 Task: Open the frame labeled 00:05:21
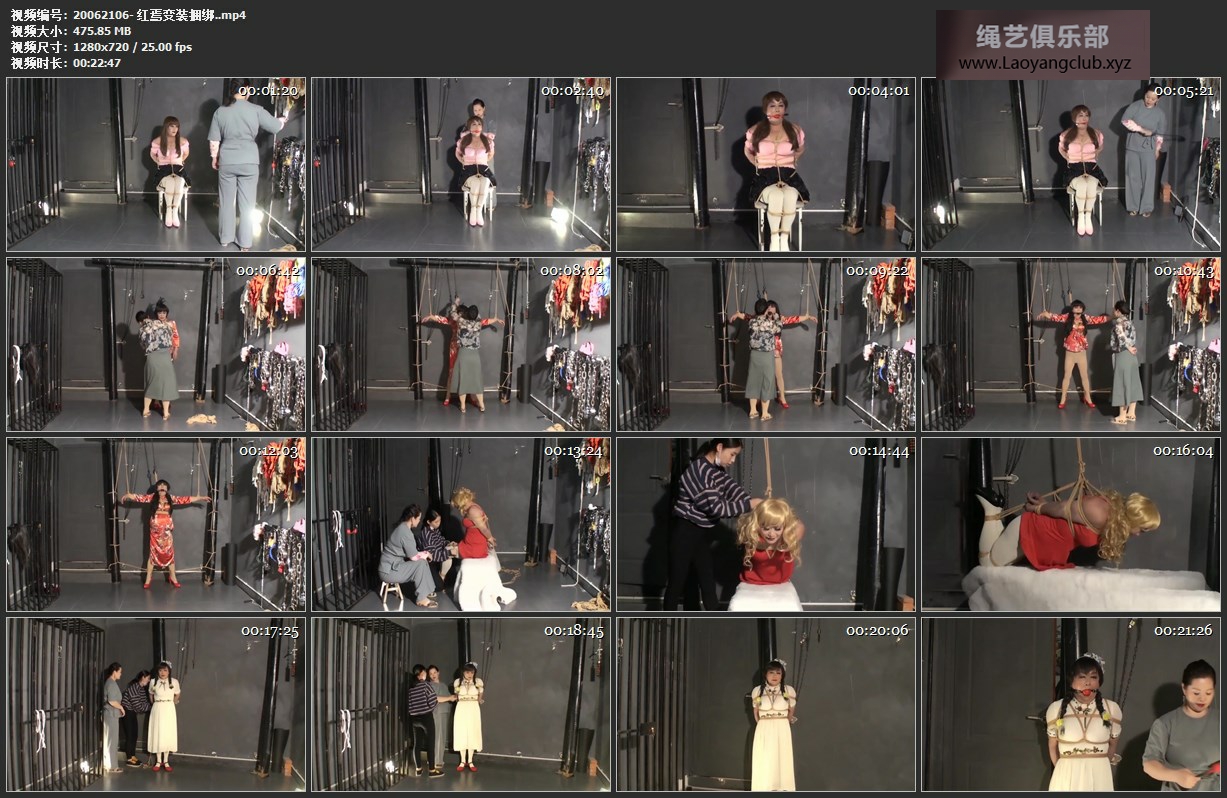pyautogui.click(x=1071, y=164)
